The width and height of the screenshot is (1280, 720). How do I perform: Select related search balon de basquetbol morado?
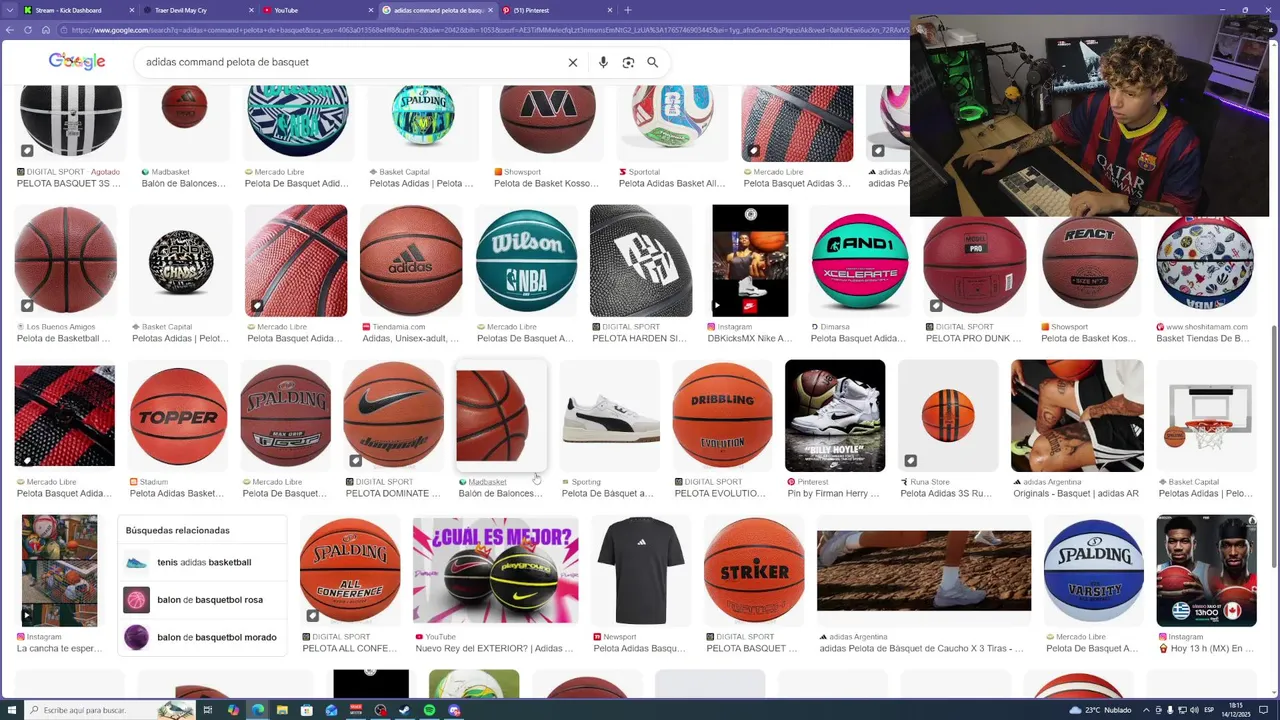204,637
